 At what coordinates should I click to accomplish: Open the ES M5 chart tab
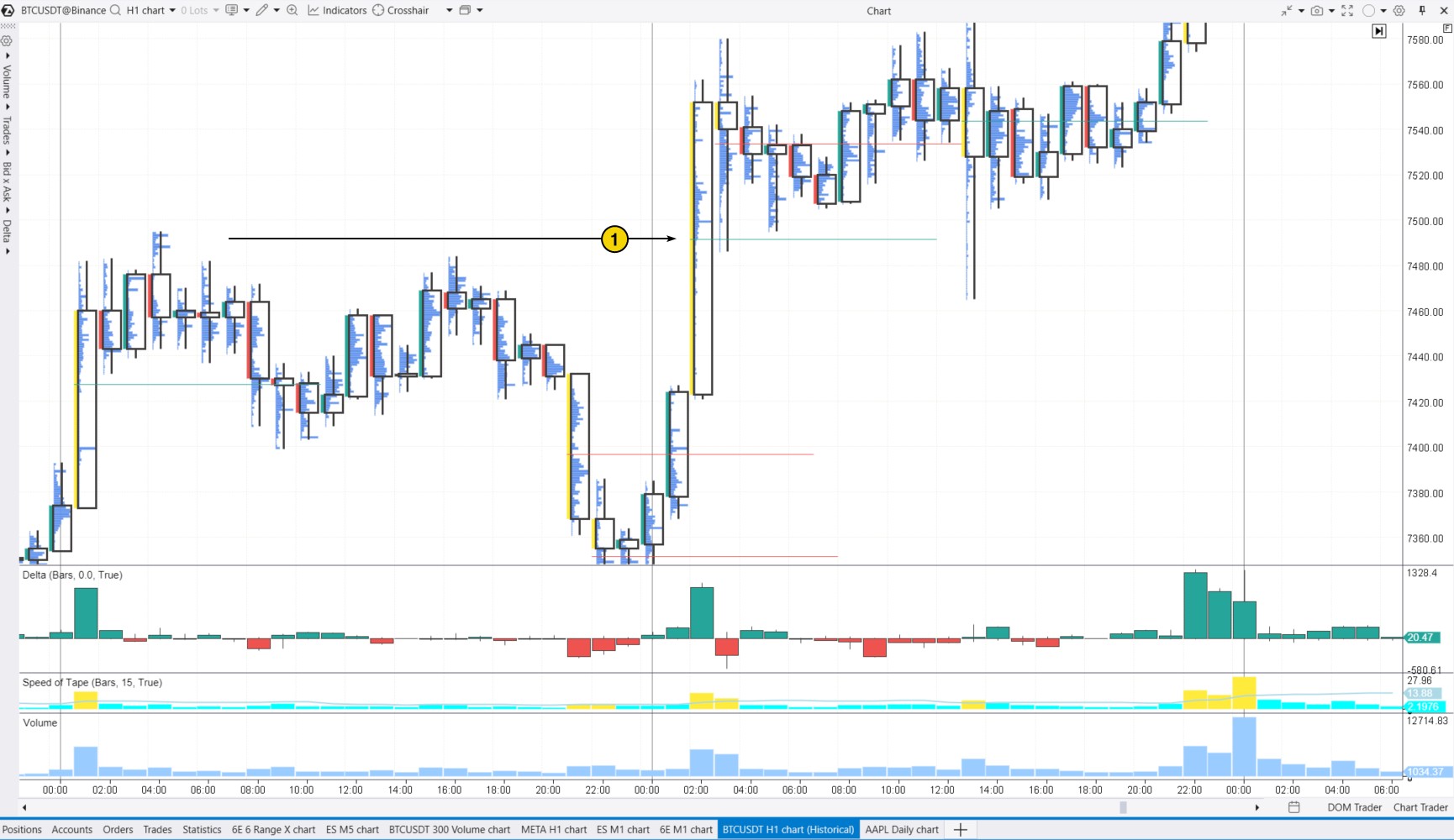[352, 830]
